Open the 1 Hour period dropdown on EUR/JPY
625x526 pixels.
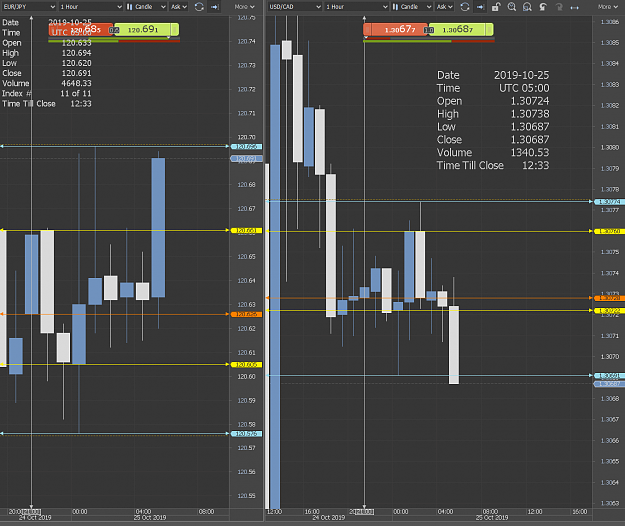pyautogui.click(x=90, y=6)
